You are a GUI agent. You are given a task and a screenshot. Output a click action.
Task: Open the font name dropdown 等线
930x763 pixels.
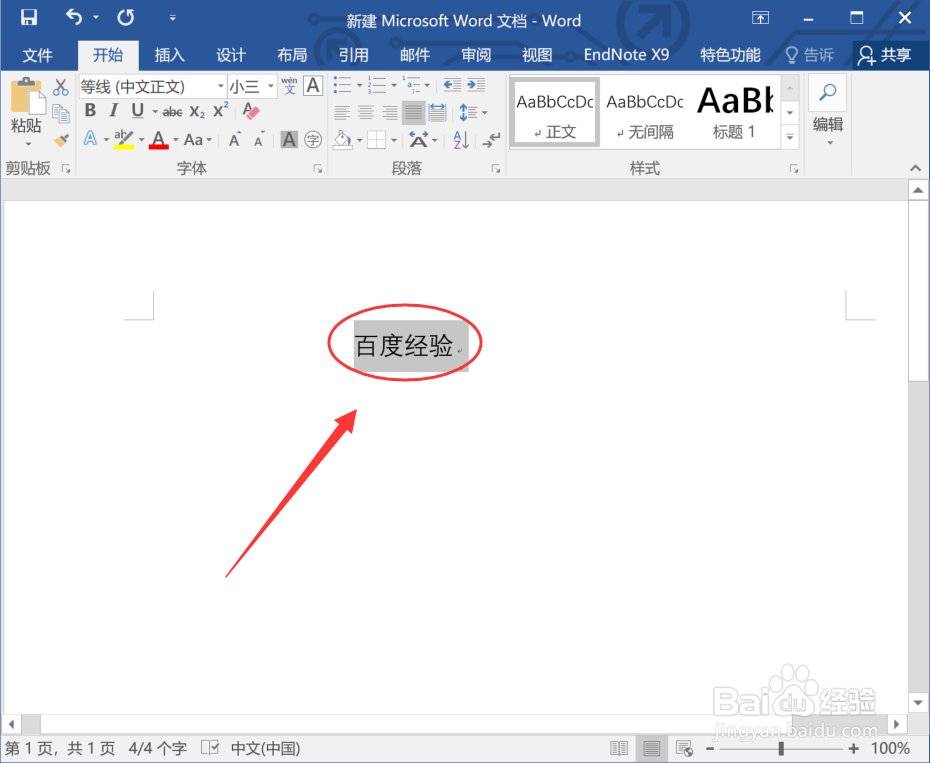(x=220, y=87)
